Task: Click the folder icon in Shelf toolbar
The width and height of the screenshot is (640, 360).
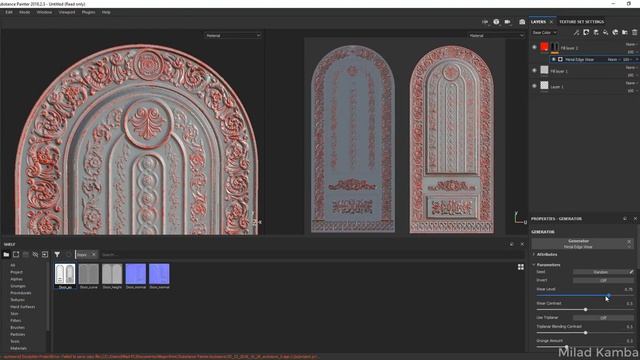Action: pyautogui.click(x=6, y=254)
